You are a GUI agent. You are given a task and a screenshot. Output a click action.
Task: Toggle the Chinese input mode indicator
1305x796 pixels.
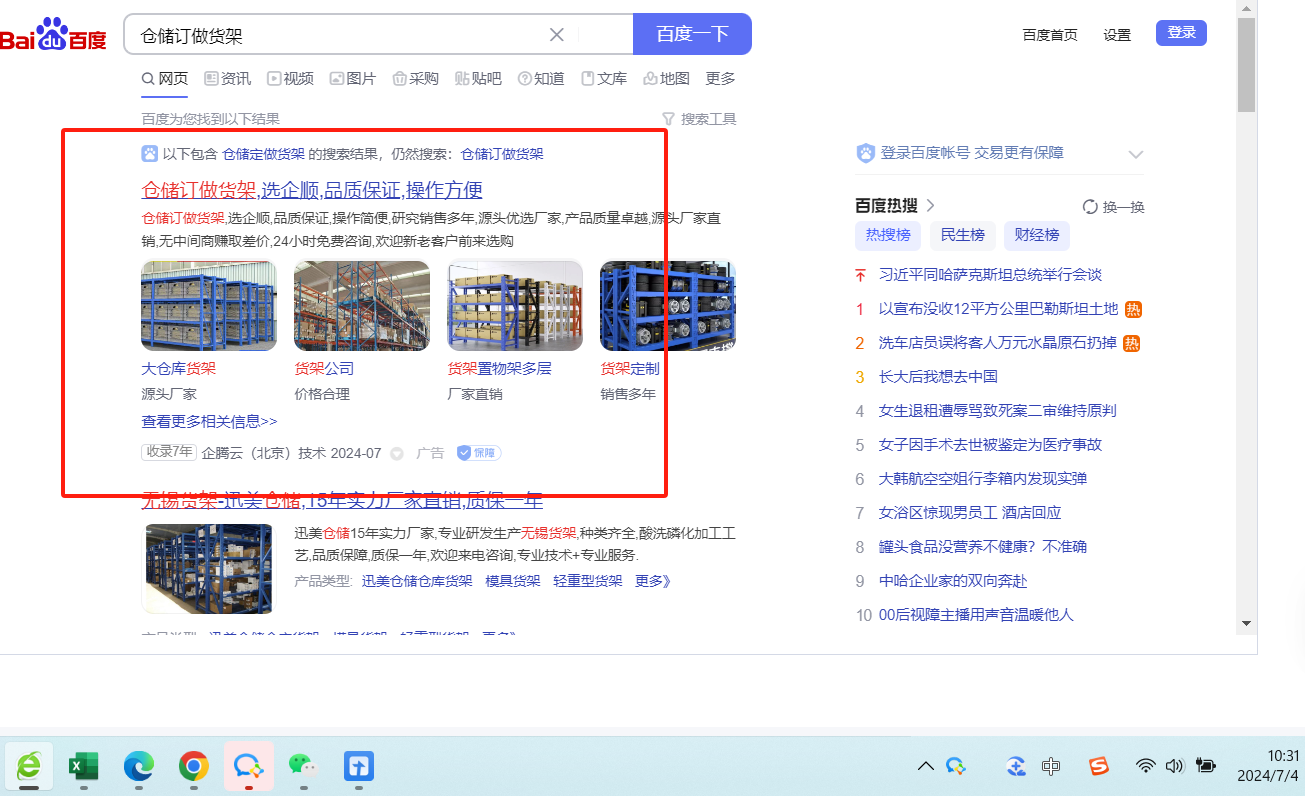[1051, 766]
